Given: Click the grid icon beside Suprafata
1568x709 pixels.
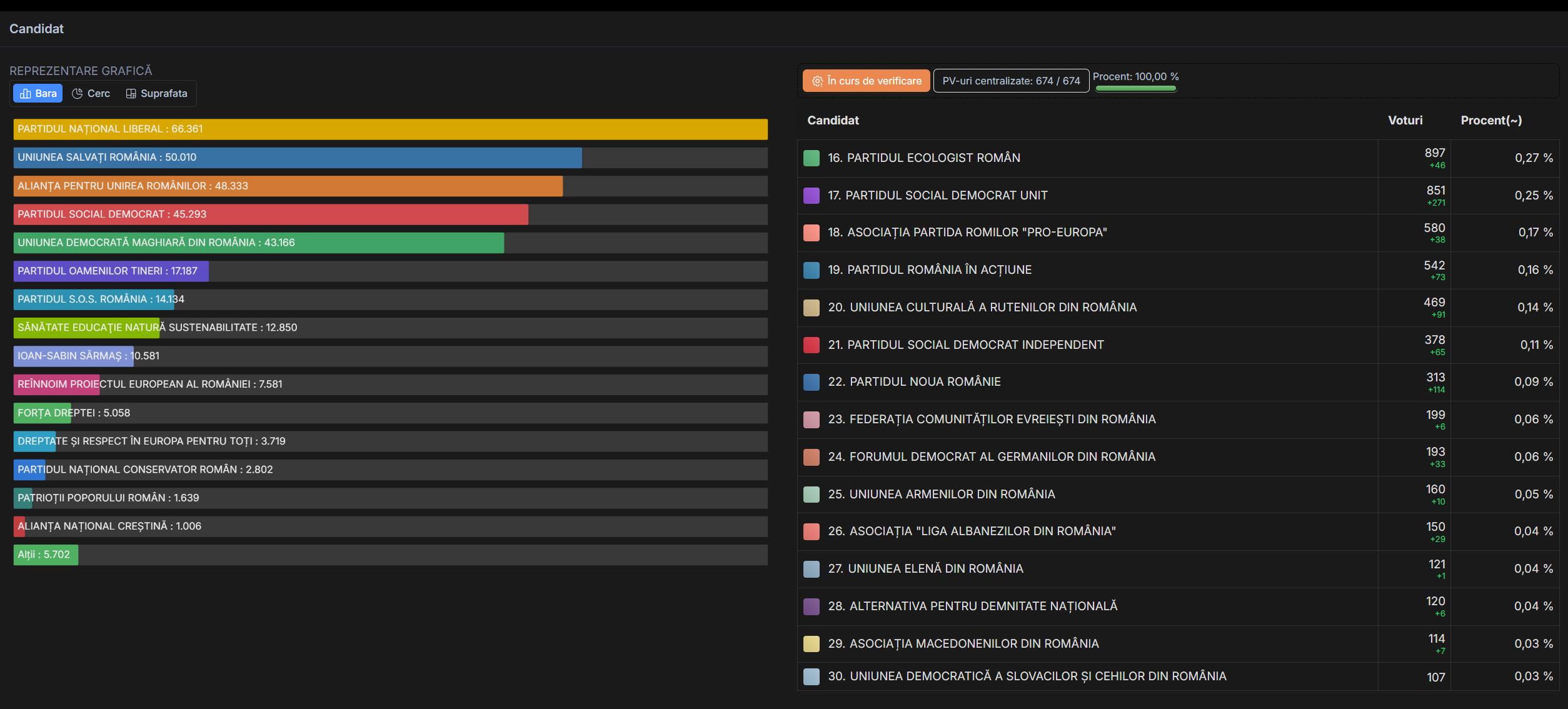Looking at the screenshot, I should (131, 94).
